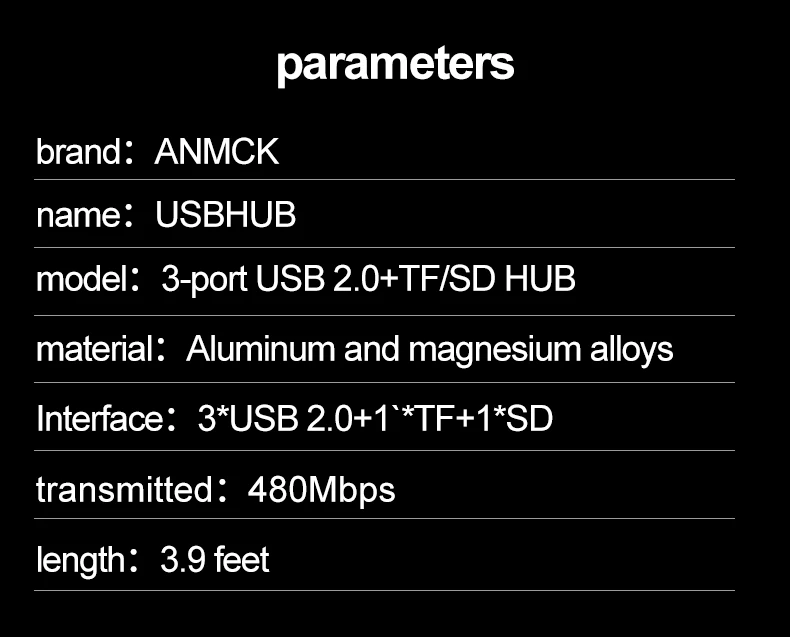This screenshot has height=637, width=790.
Task: Select the "3.9 feet" value
Action: click(215, 560)
